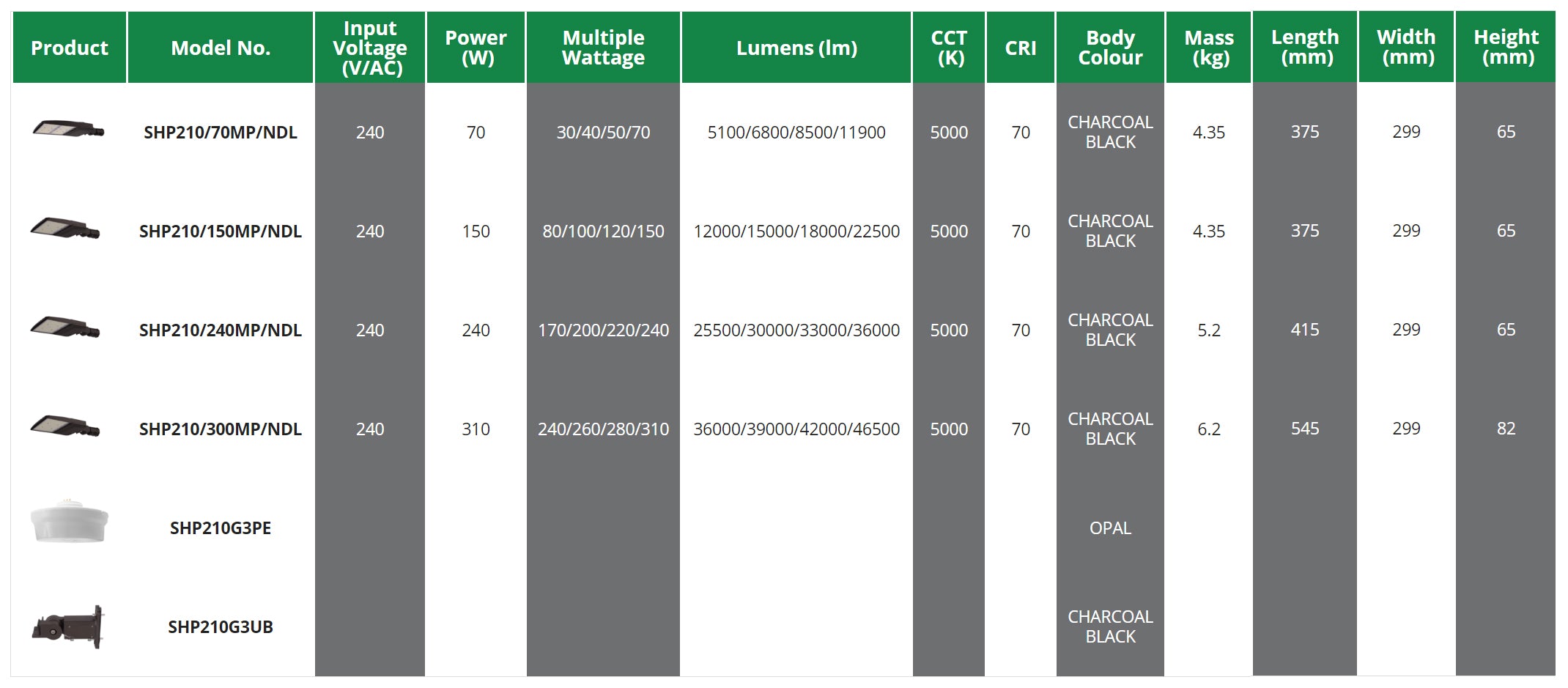Select the Multiple Wattage column header
This screenshot has height=688, width=1568.
coord(603,48)
